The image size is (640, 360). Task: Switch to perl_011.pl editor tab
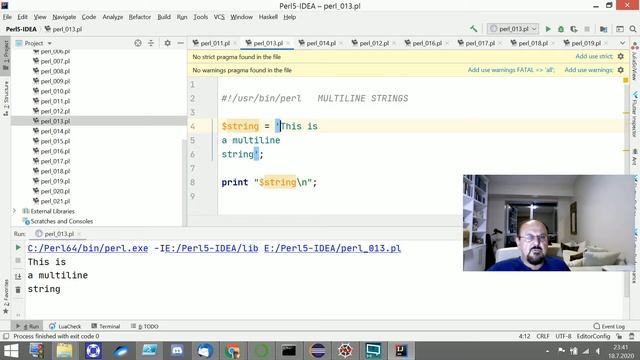coord(215,43)
